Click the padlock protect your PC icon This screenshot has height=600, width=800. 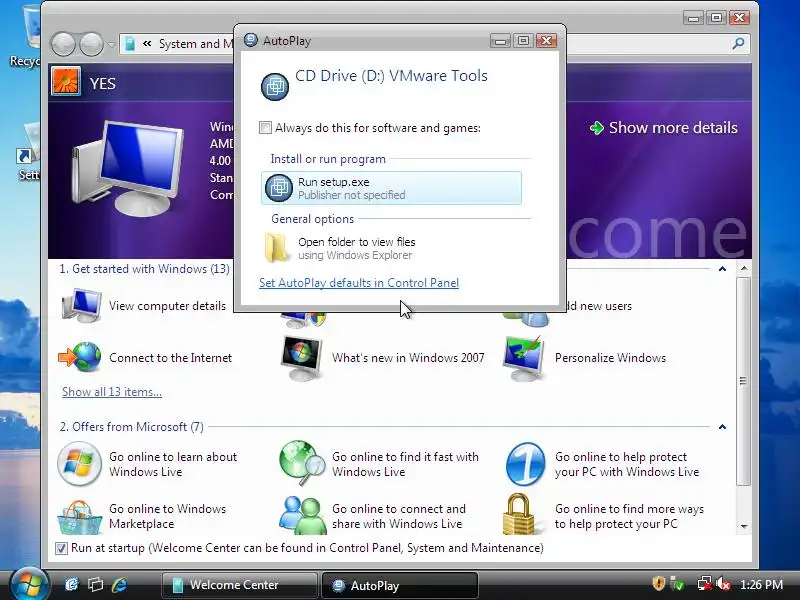[x=518, y=514]
